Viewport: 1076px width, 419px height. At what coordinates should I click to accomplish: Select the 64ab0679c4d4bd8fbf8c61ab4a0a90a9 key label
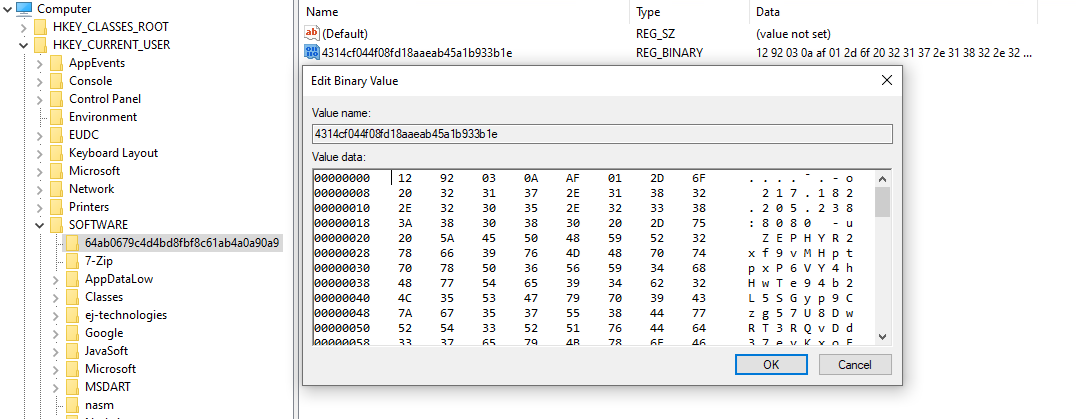click(x=182, y=243)
